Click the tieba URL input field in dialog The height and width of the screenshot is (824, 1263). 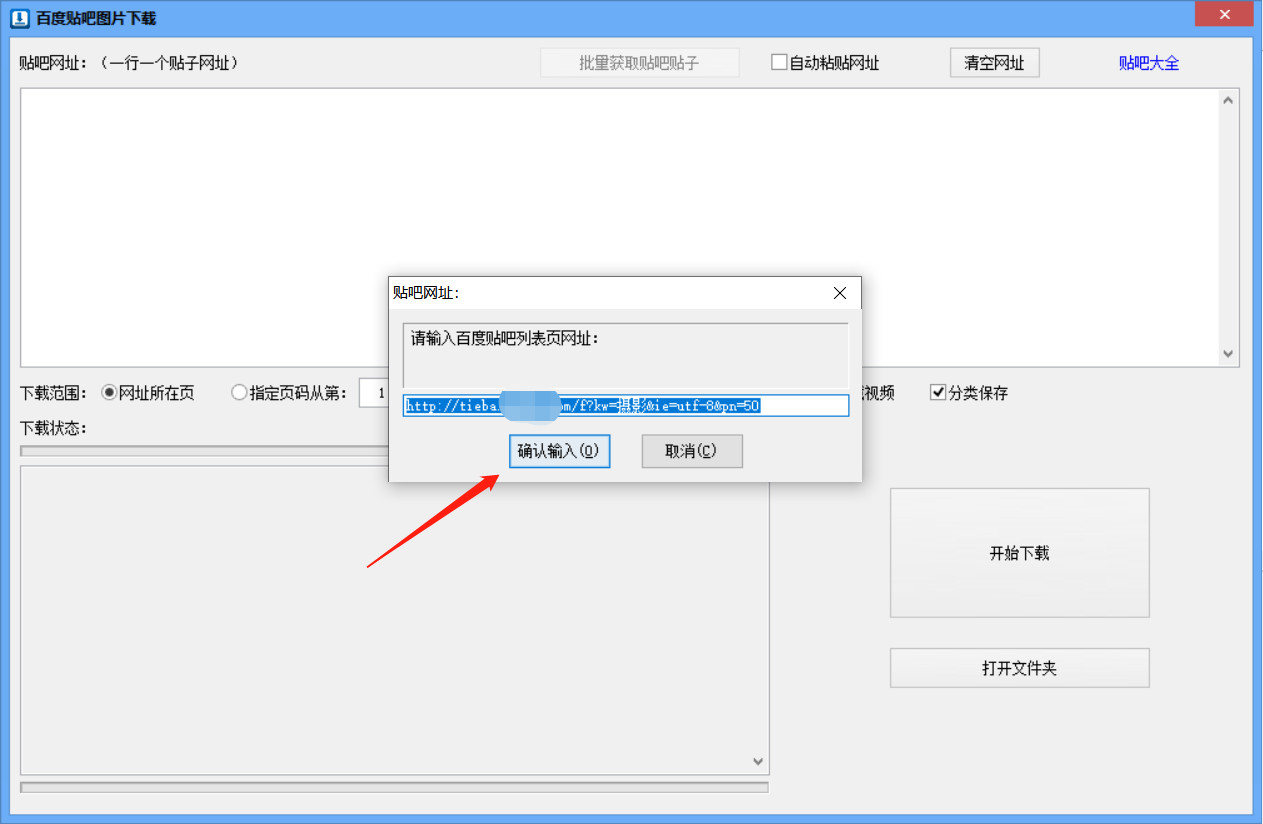625,405
